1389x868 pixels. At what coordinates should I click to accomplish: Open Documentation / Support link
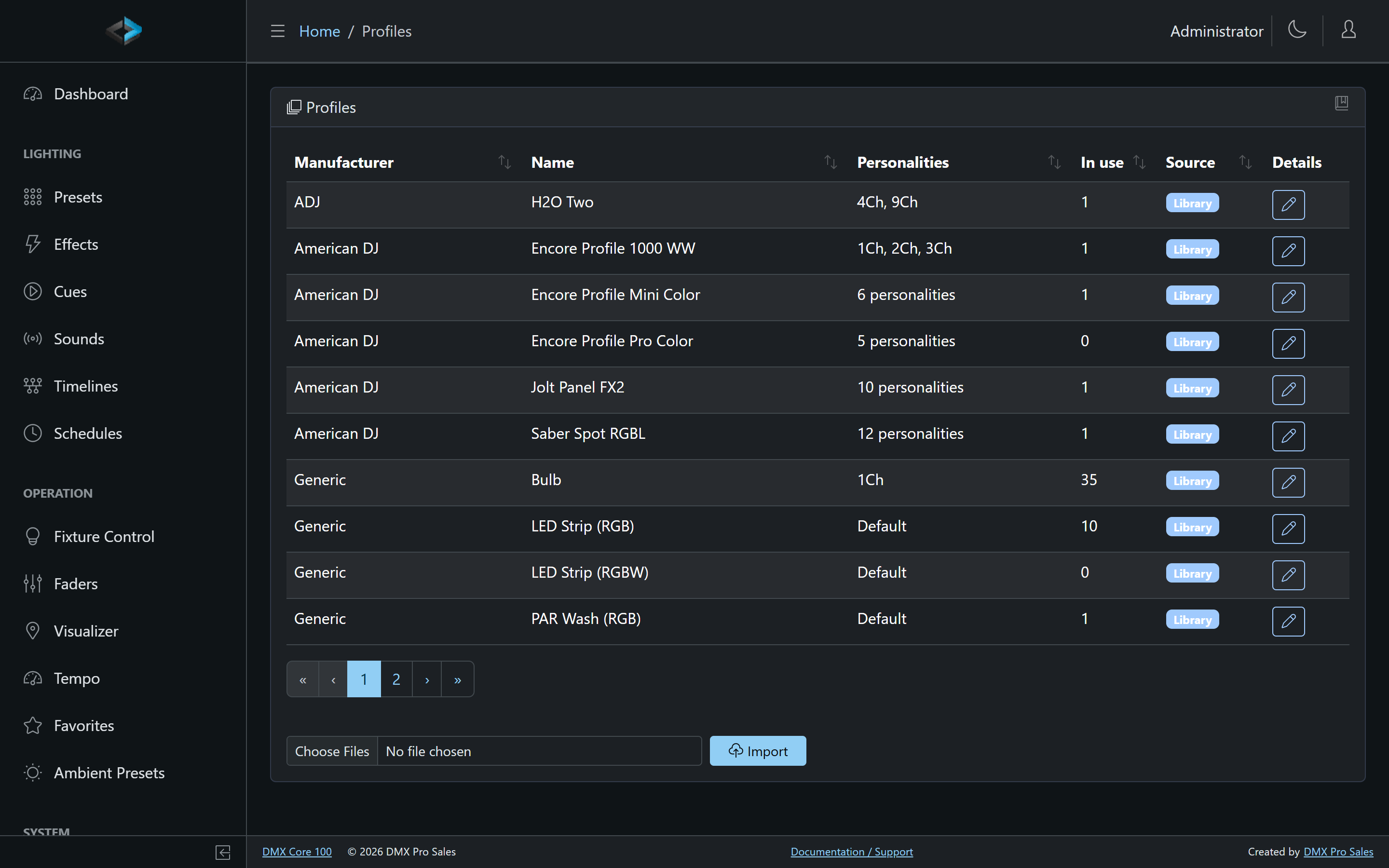[852, 852]
